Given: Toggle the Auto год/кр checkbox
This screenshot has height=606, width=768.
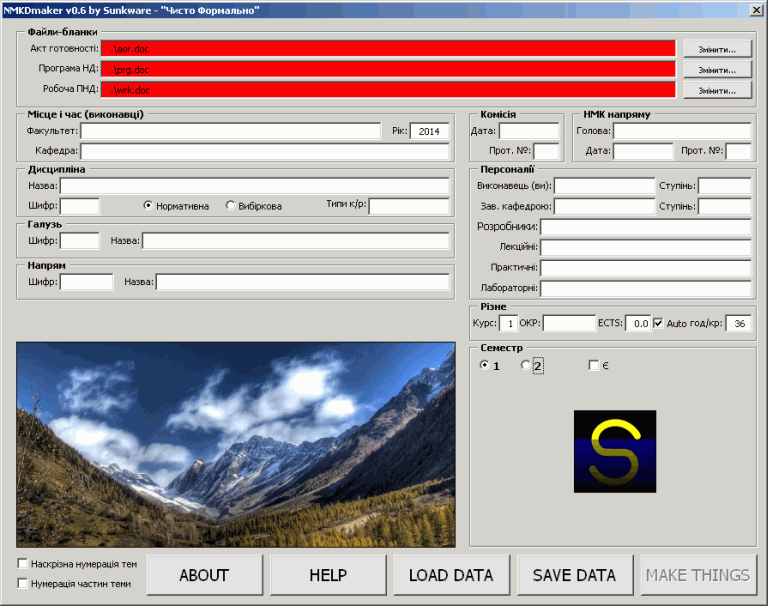Looking at the screenshot, I should pos(658,323).
